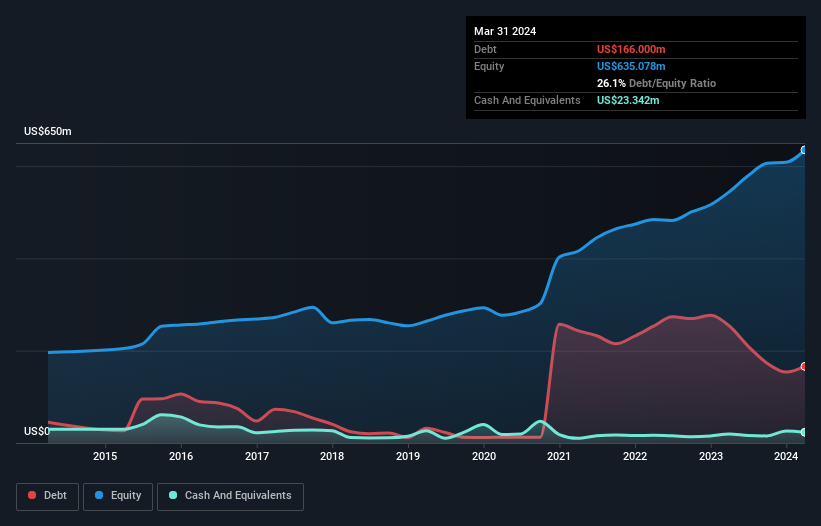Click Cash And Equivalents tooltip label
The height and width of the screenshot is (526, 821).
527,100
